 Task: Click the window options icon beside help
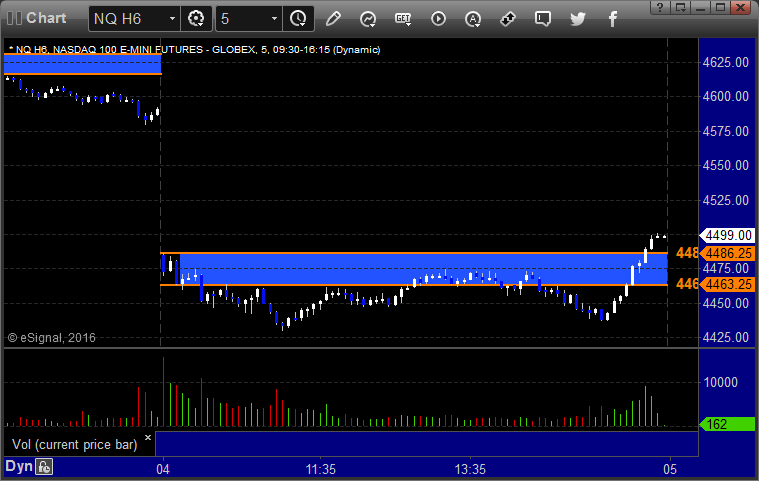point(681,7)
